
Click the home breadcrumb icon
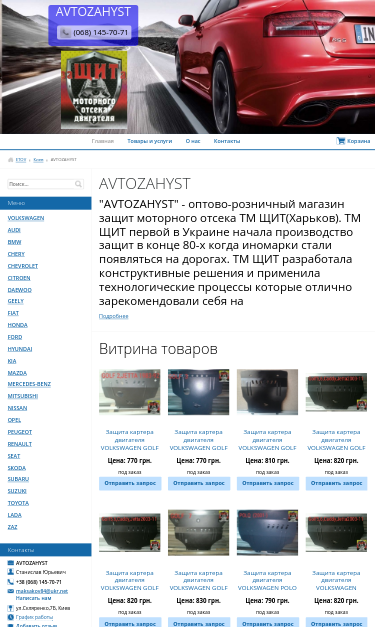(11, 160)
